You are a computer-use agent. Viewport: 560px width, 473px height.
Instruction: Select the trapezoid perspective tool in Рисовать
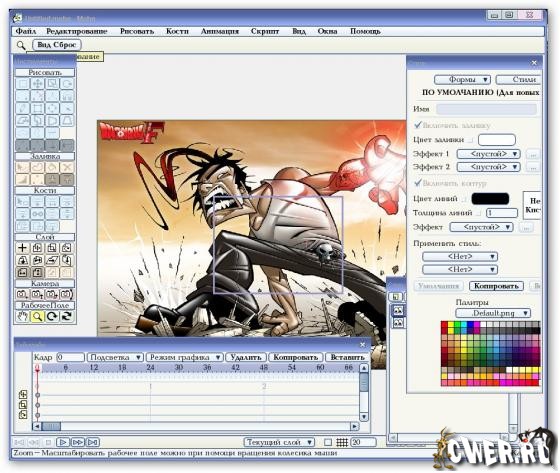[x=67, y=120]
